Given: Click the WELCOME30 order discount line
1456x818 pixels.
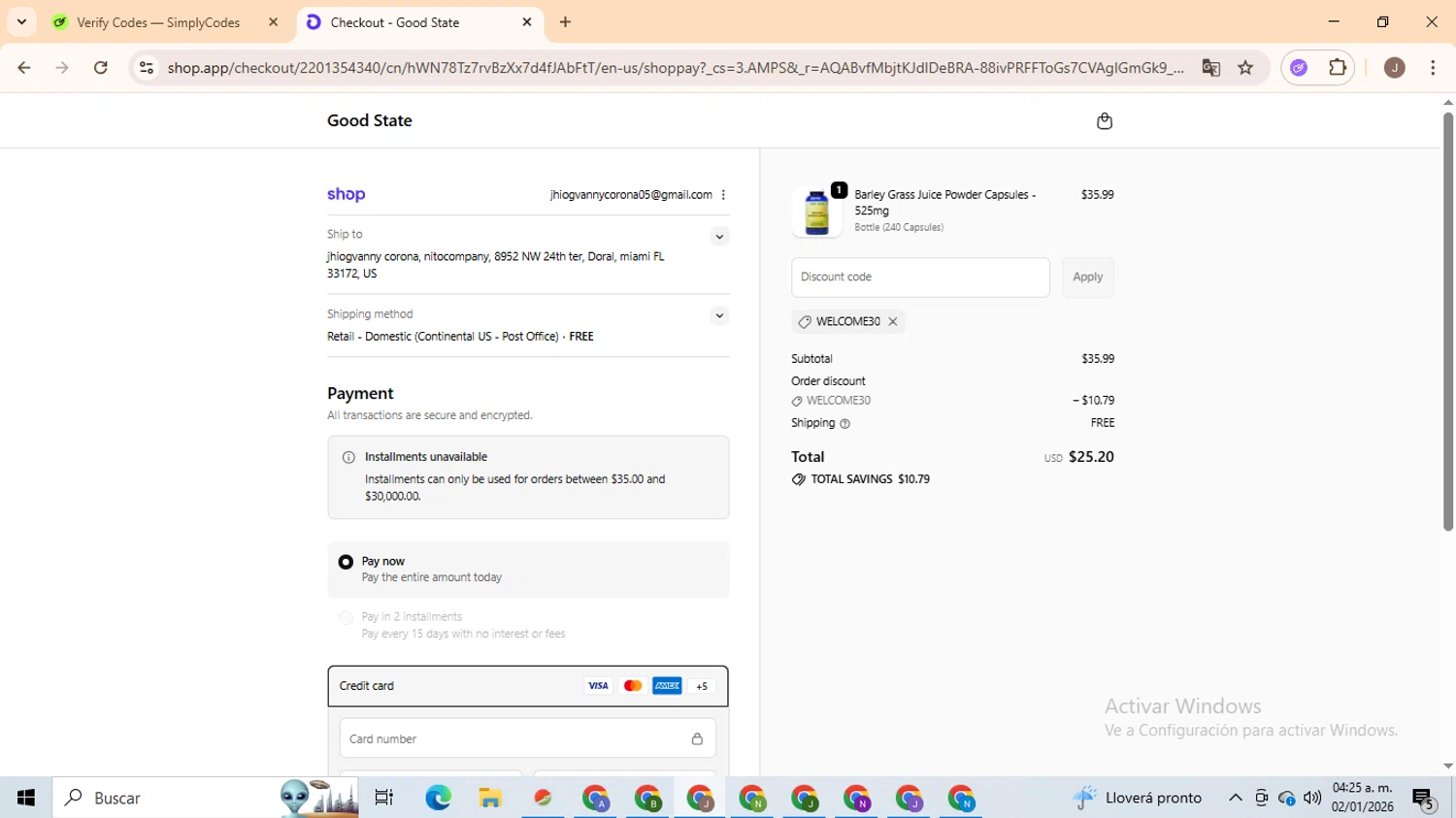Looking at the screenshot, I should coord(839,401).
